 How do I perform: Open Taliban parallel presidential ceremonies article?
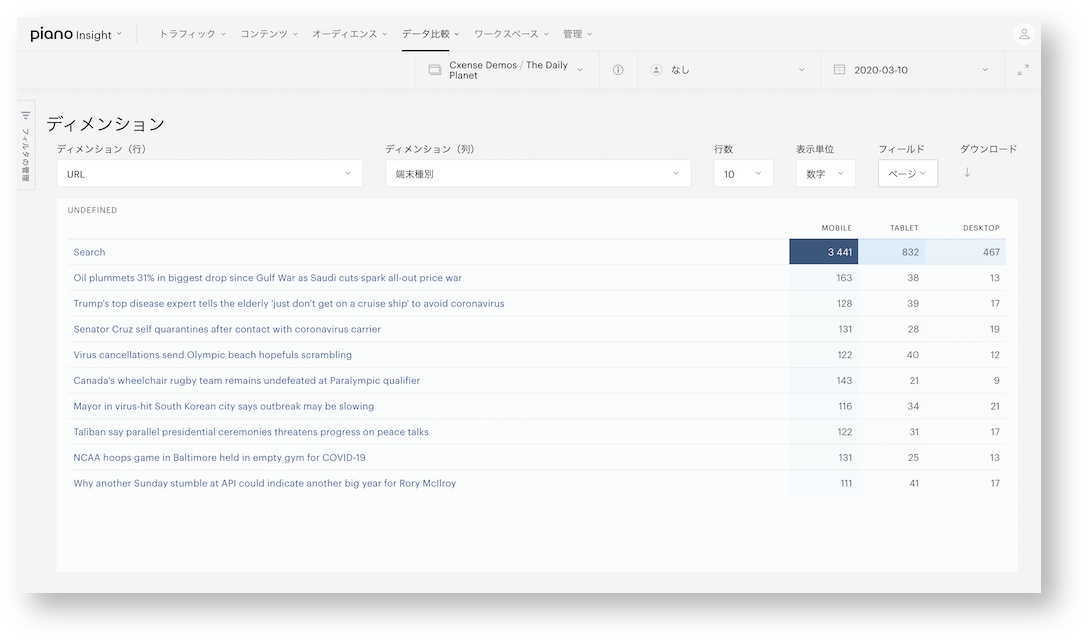[251, 432]
